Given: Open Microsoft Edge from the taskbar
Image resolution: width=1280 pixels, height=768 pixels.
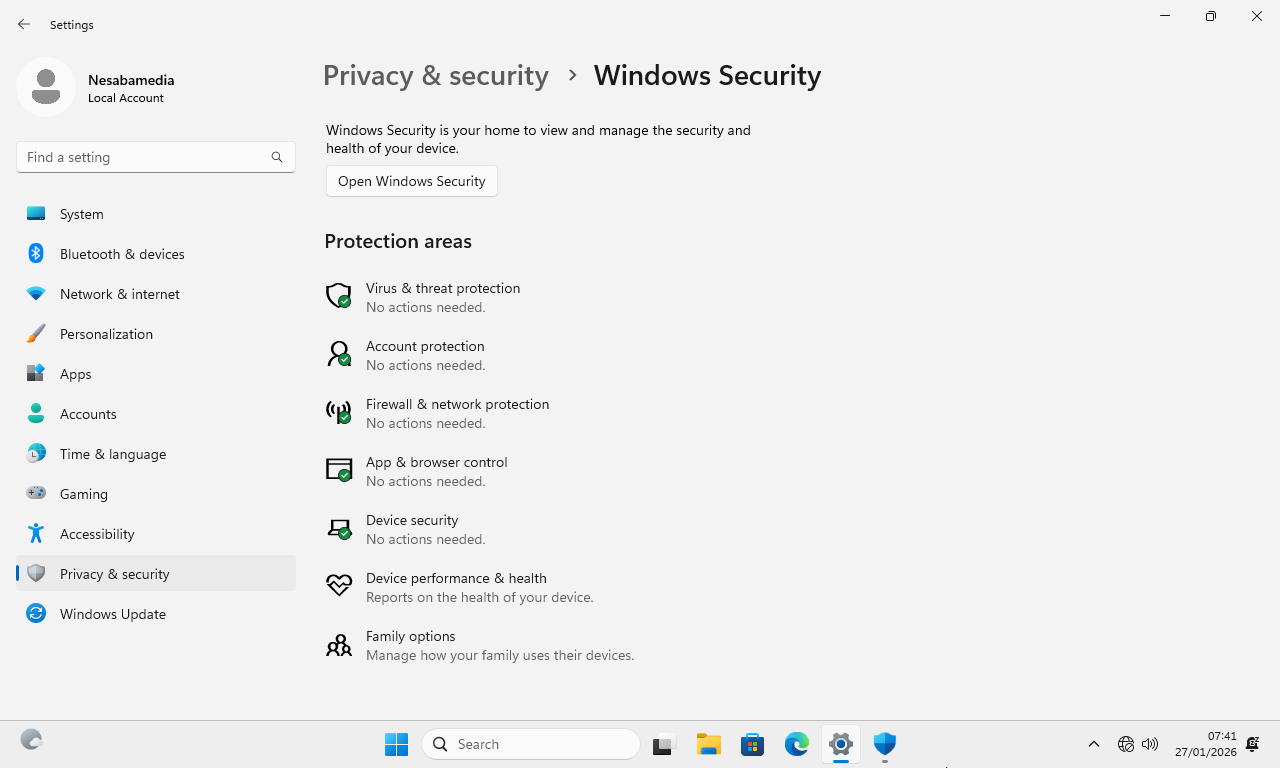Looking at the screenshot, I should click(x=797, y=744).
